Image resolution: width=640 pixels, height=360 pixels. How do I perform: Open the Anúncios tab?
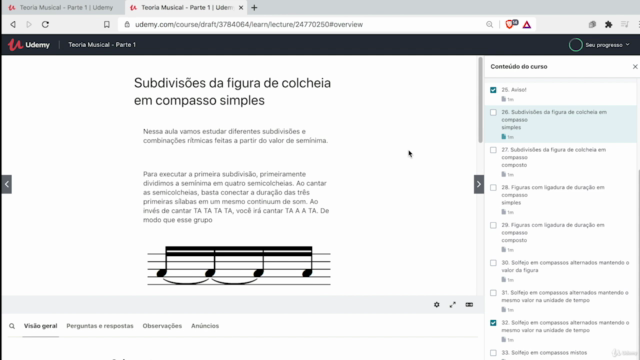click(205, 326)
